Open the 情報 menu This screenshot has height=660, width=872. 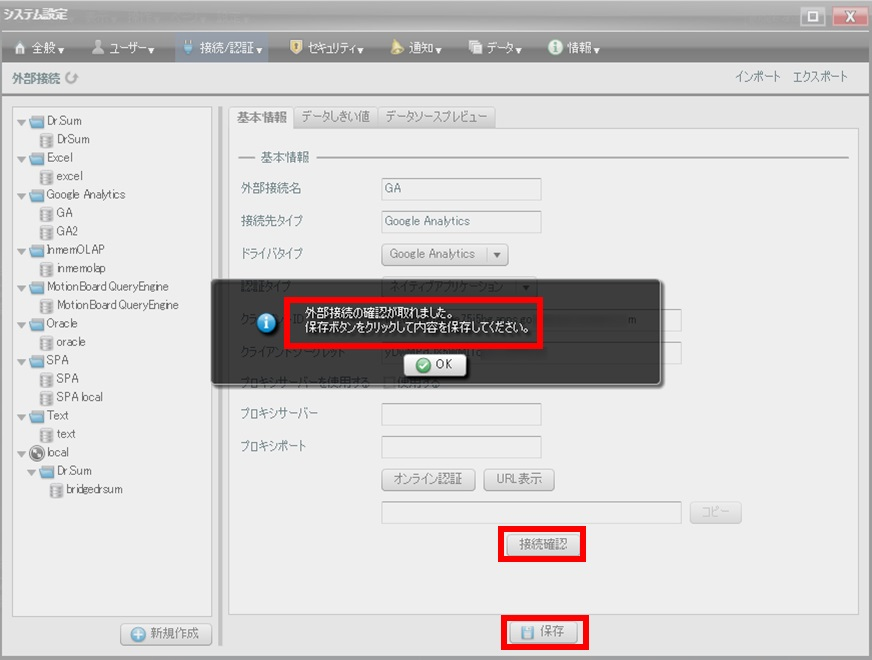[x=574, y=48]
